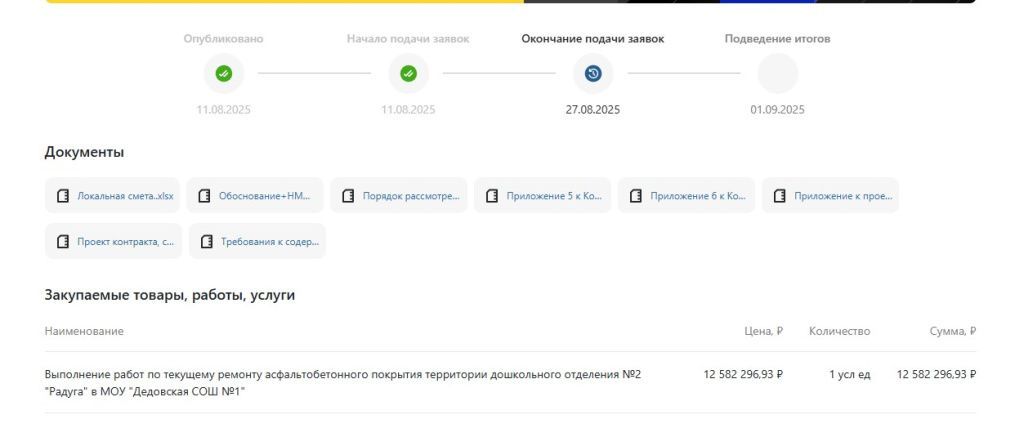Open the Приложение 5 к Ко... attachment
The image size is (1024, 428).
[x=553, y=196]
